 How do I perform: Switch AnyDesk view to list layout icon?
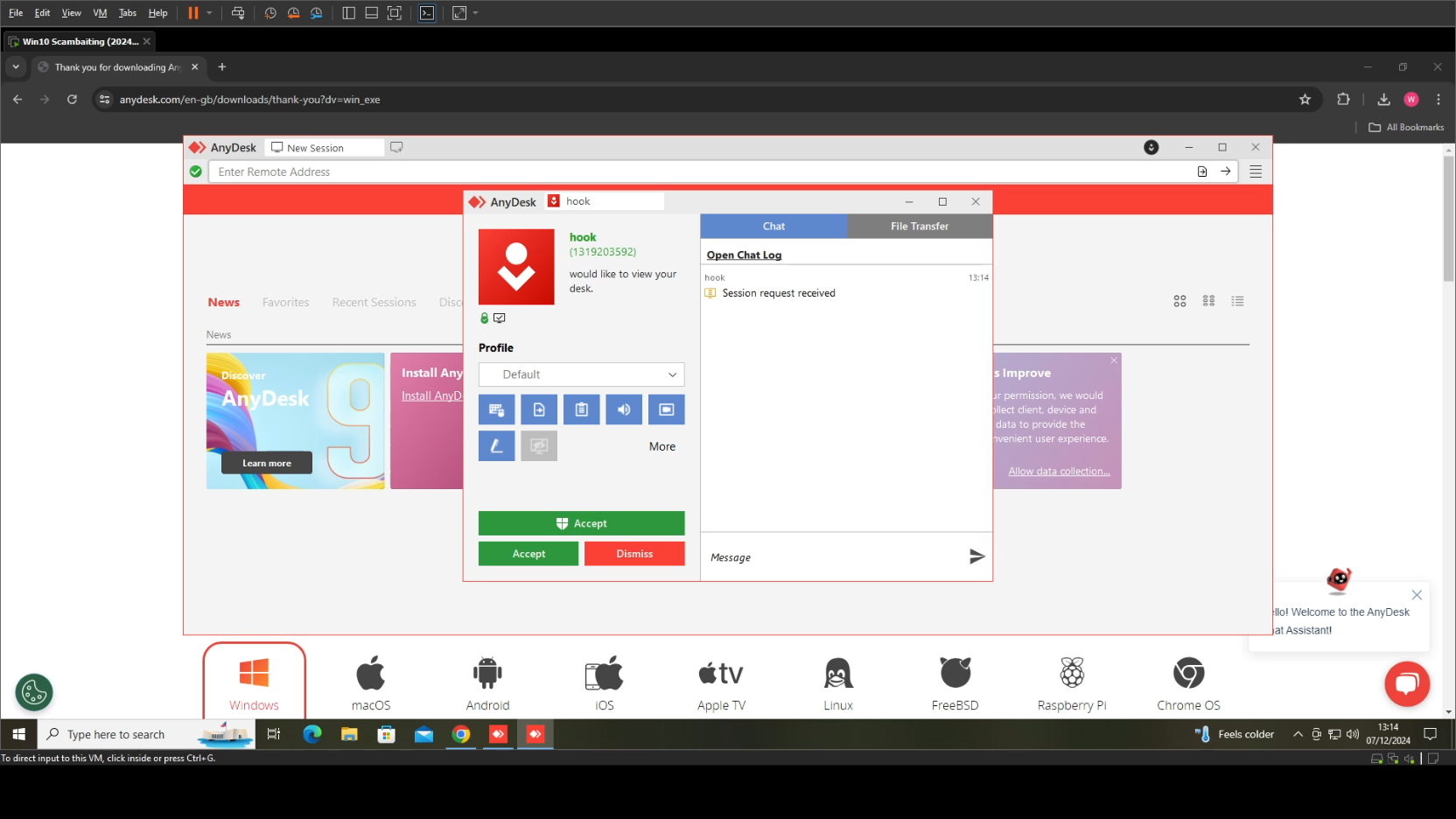click(1237, 301)
